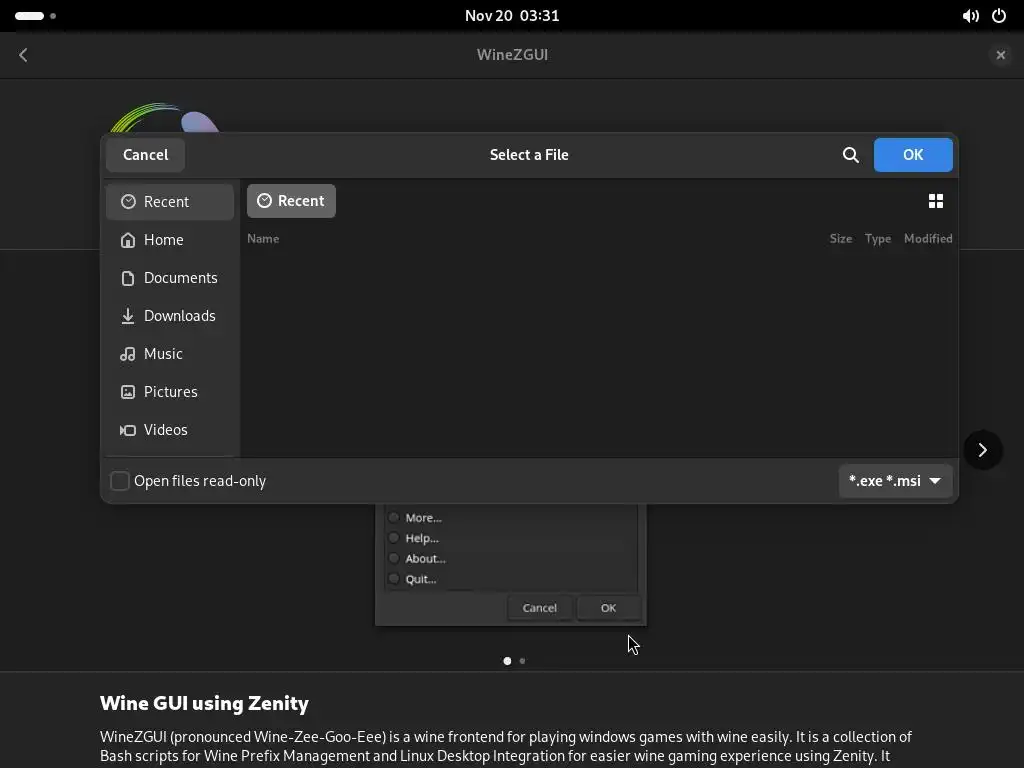Sort files by Modified column
Screen dimensions: 1024x768
click(x=928, y=238)
